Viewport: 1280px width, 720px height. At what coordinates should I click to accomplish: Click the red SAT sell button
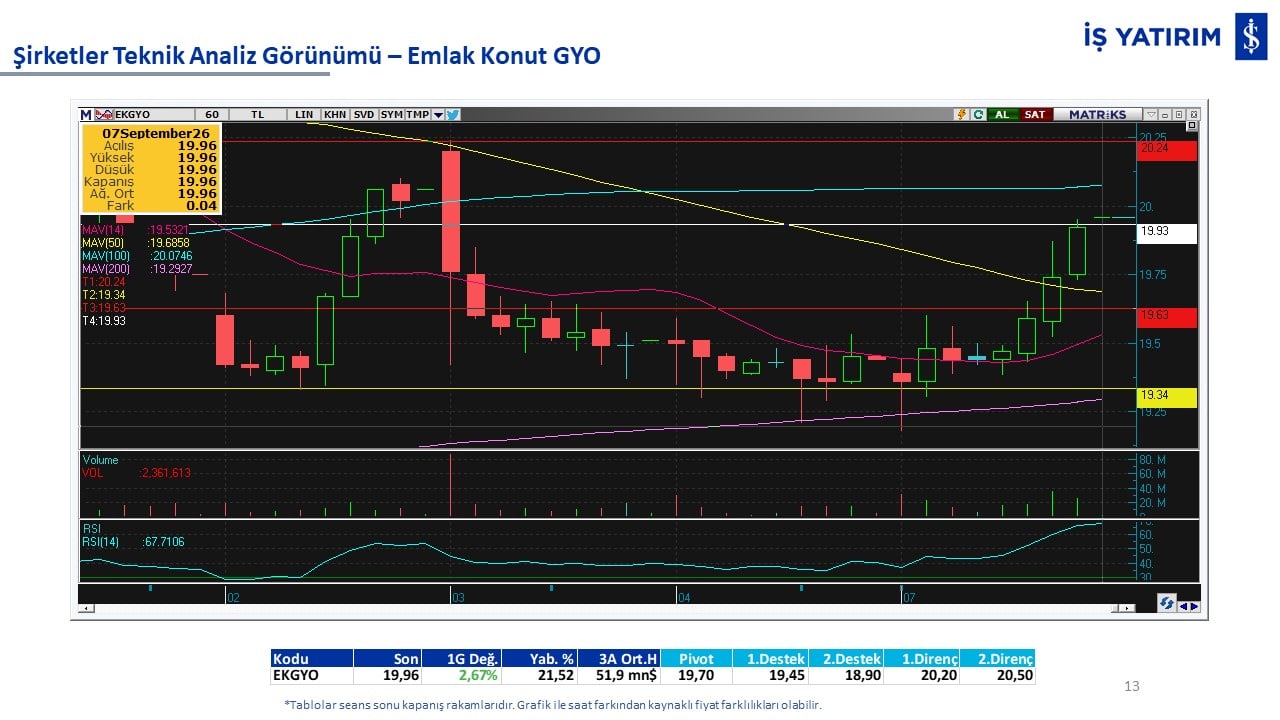click(1036, 114)
